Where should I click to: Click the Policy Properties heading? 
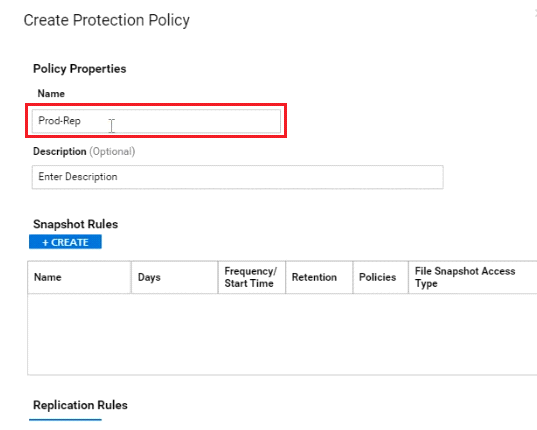pyautogui.click(x=79, y=69)
